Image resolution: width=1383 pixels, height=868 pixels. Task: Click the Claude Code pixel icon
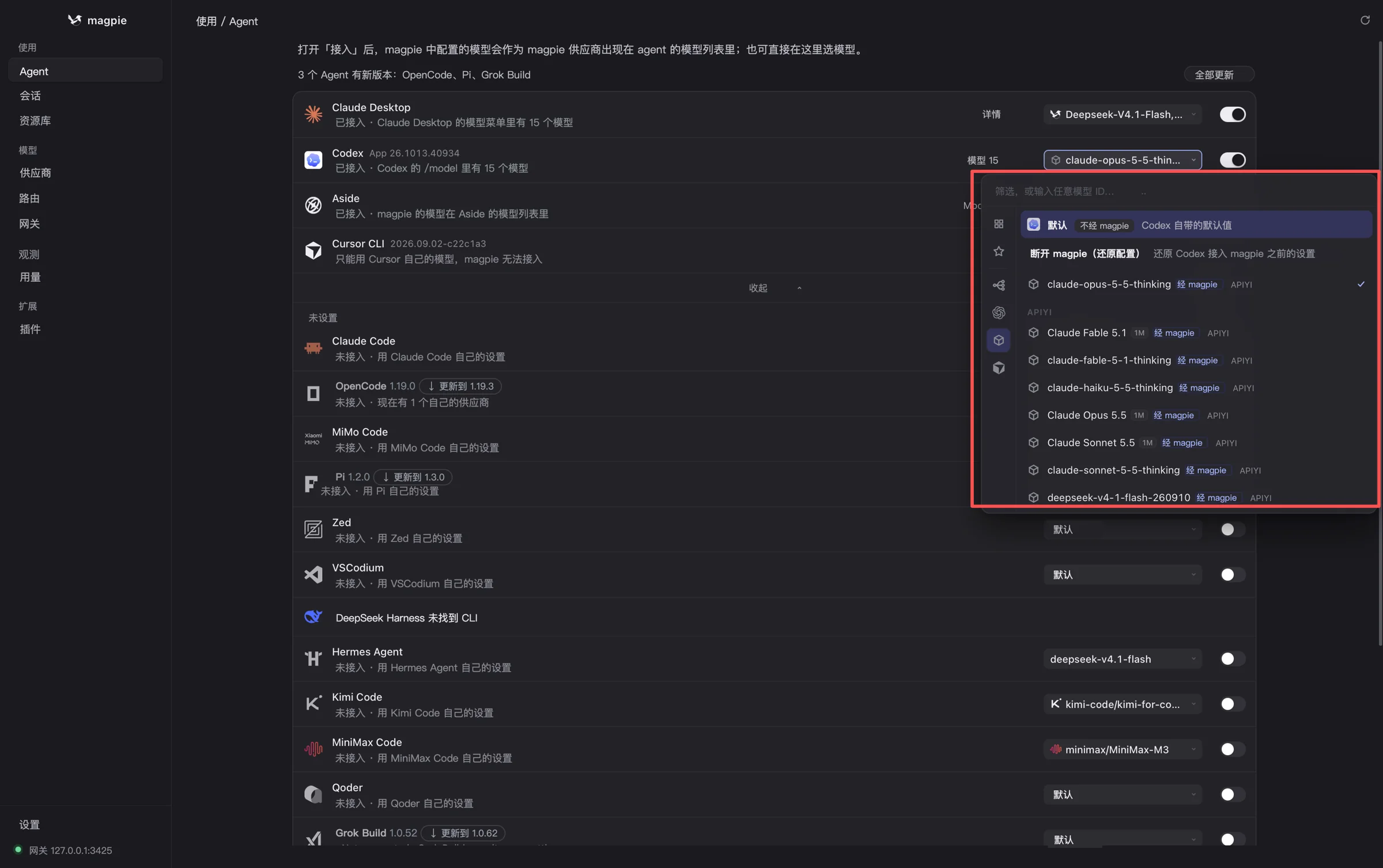tap(313, 348)
